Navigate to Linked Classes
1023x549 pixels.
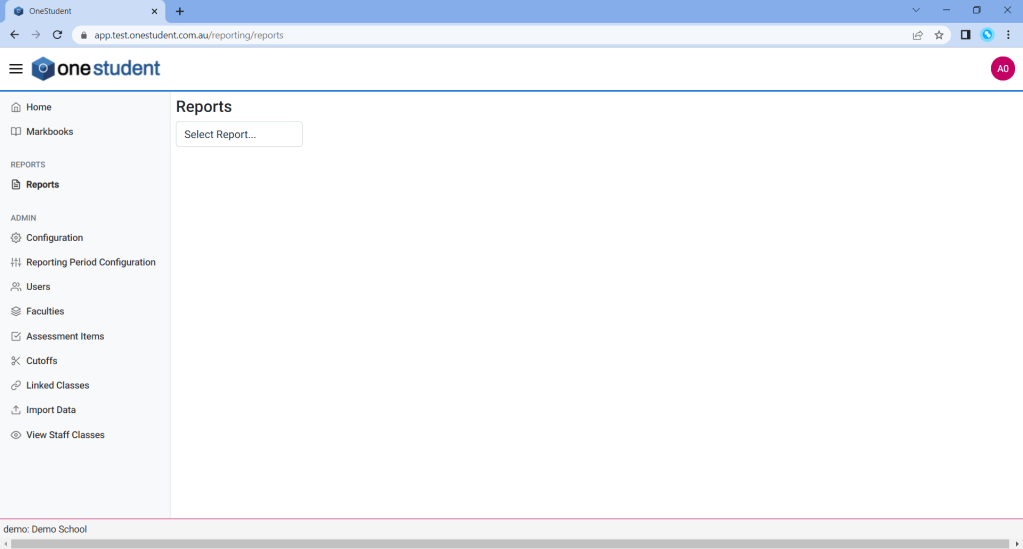[58, 385]
